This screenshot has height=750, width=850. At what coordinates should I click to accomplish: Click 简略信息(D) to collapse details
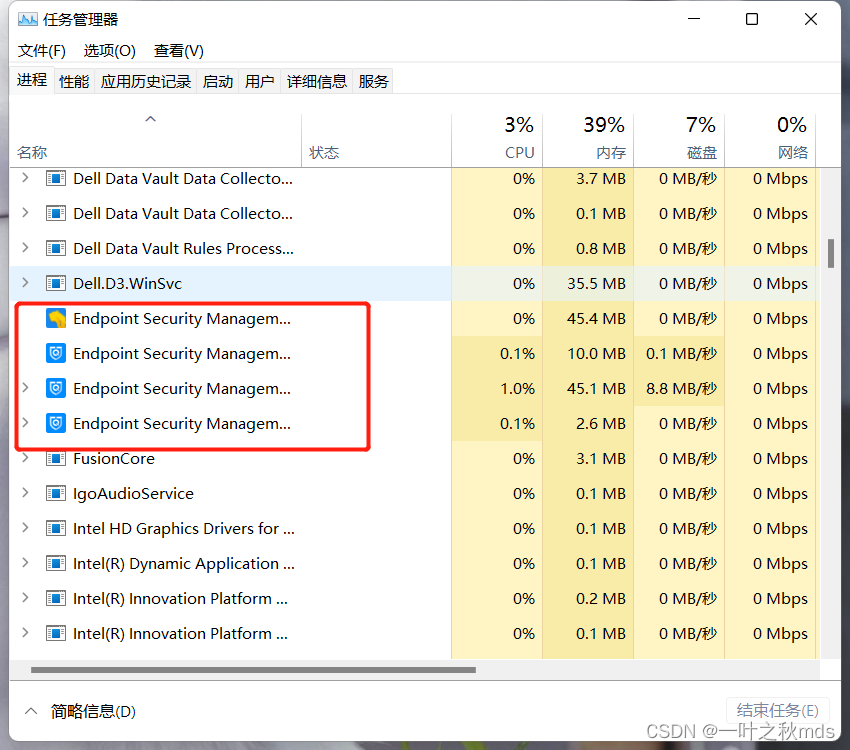tap(81, 711)
